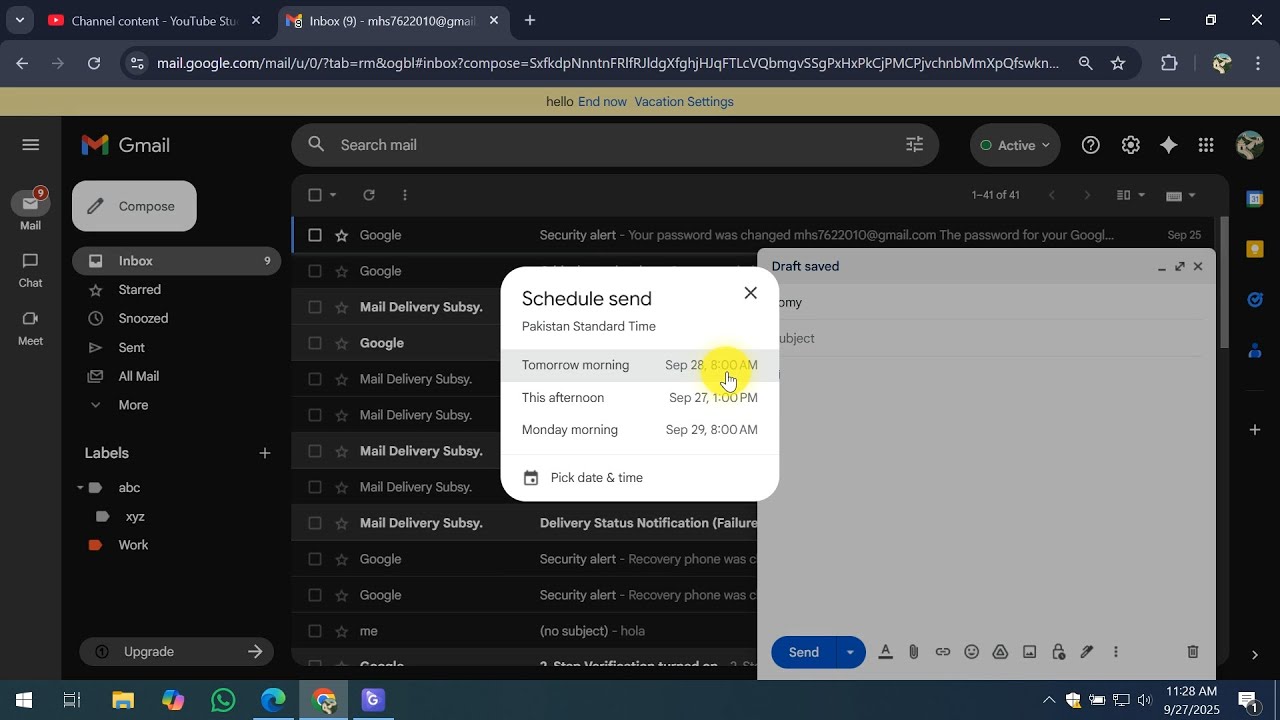
Task: Open Active status dropdown
Action: 1015,145
